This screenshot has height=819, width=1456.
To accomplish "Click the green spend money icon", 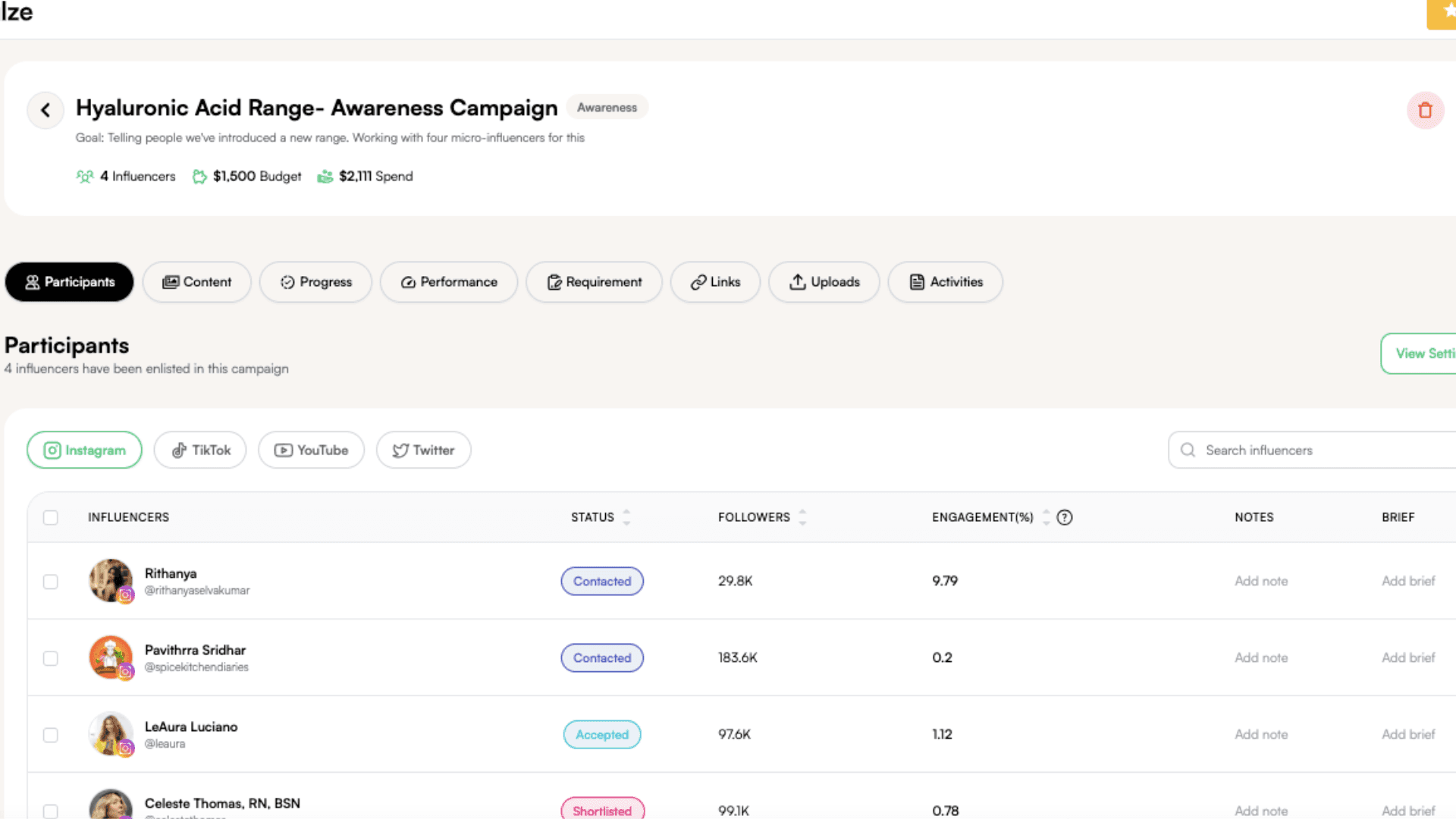I will coord(325,177).
